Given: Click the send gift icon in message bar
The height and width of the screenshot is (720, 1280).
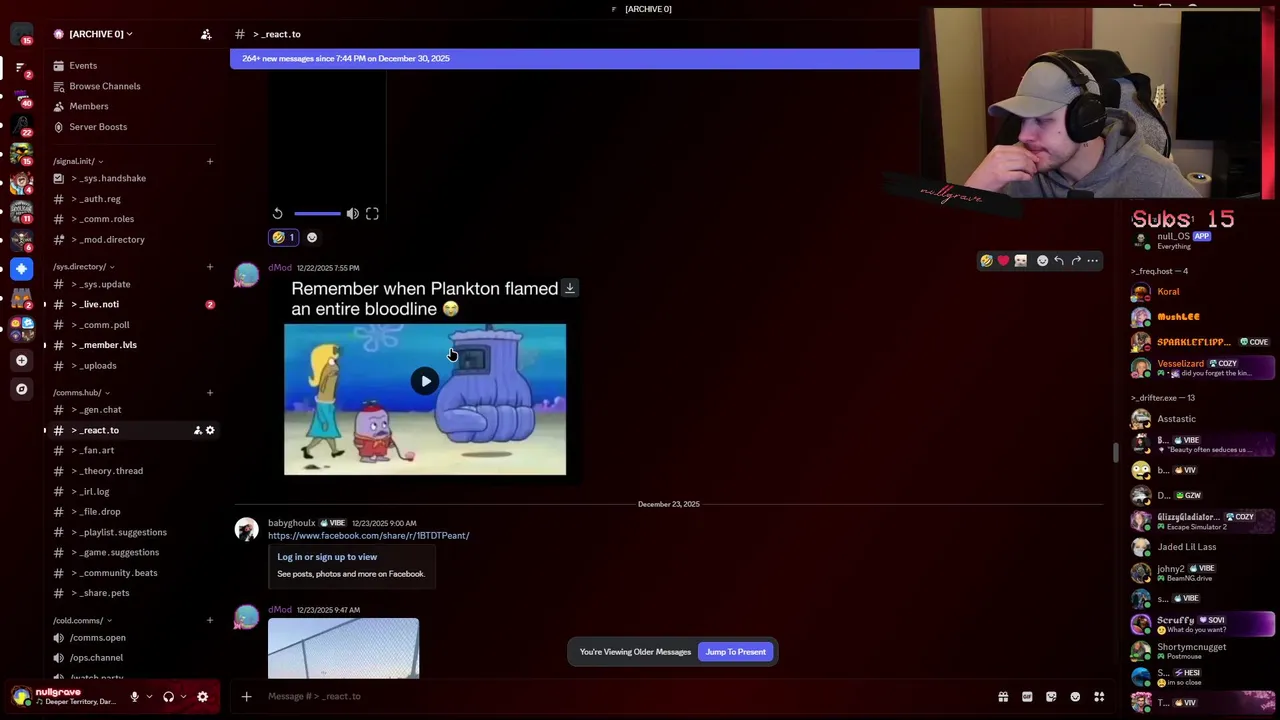Looking at the screenshot, I should click(1003, 697).
